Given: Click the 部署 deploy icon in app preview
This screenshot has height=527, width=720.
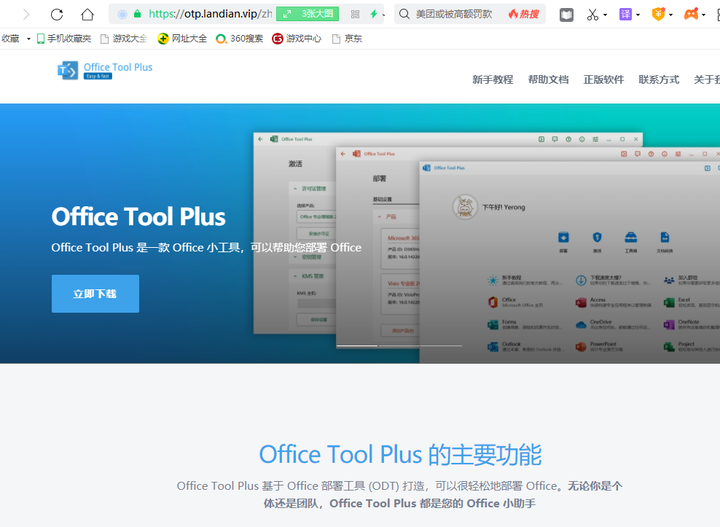Looking at the screenshot, I should tap(563, 237).
